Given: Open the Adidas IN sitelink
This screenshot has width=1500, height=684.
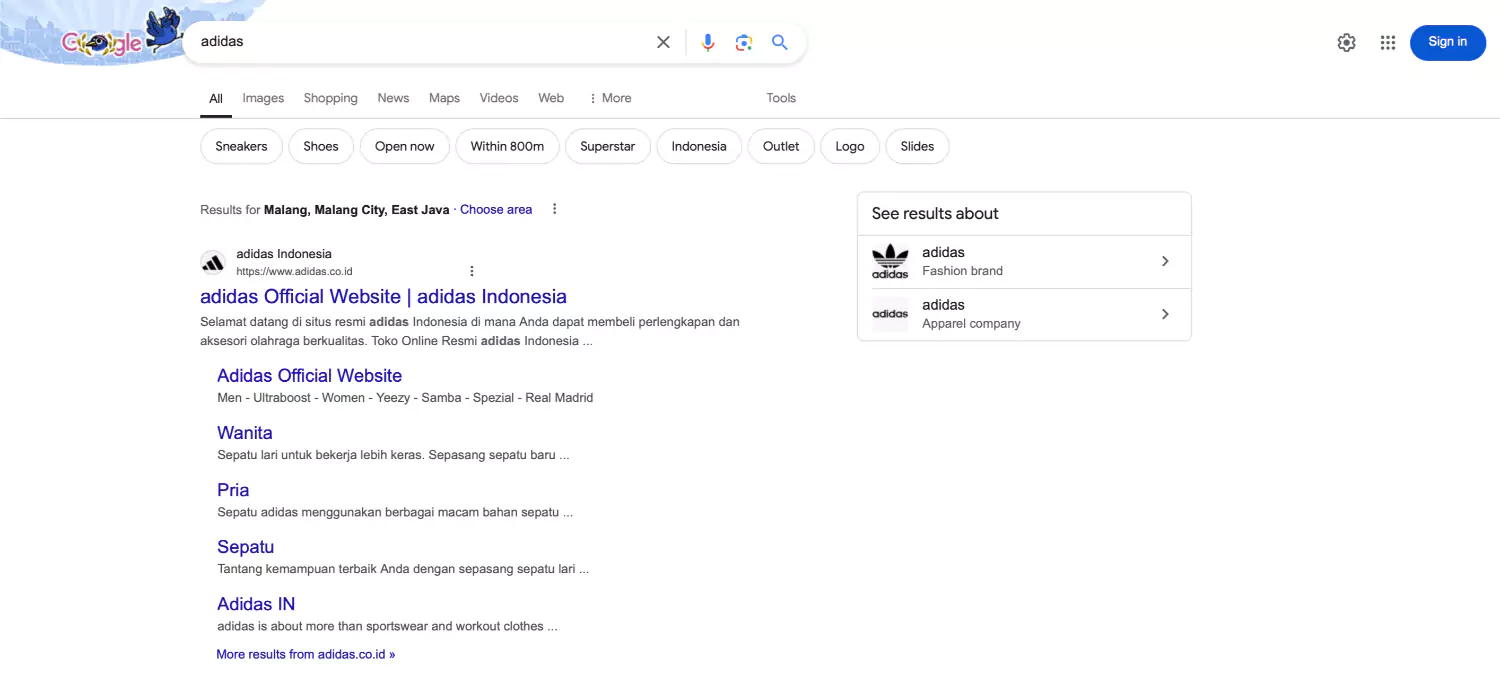Looking at the screenshot, I should [x=256, y=604].
